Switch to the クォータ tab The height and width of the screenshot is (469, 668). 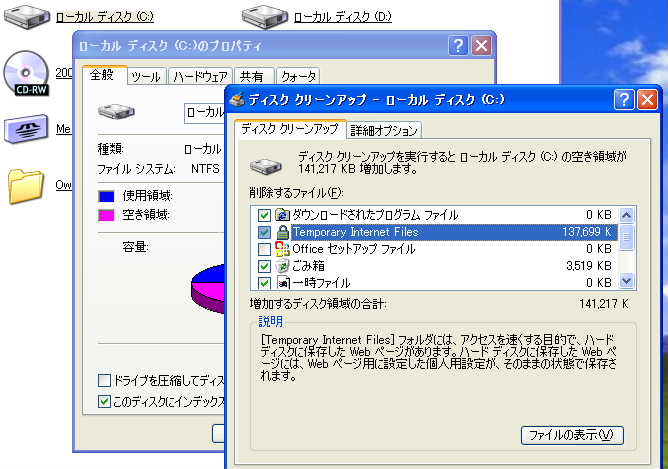point(299,77)
